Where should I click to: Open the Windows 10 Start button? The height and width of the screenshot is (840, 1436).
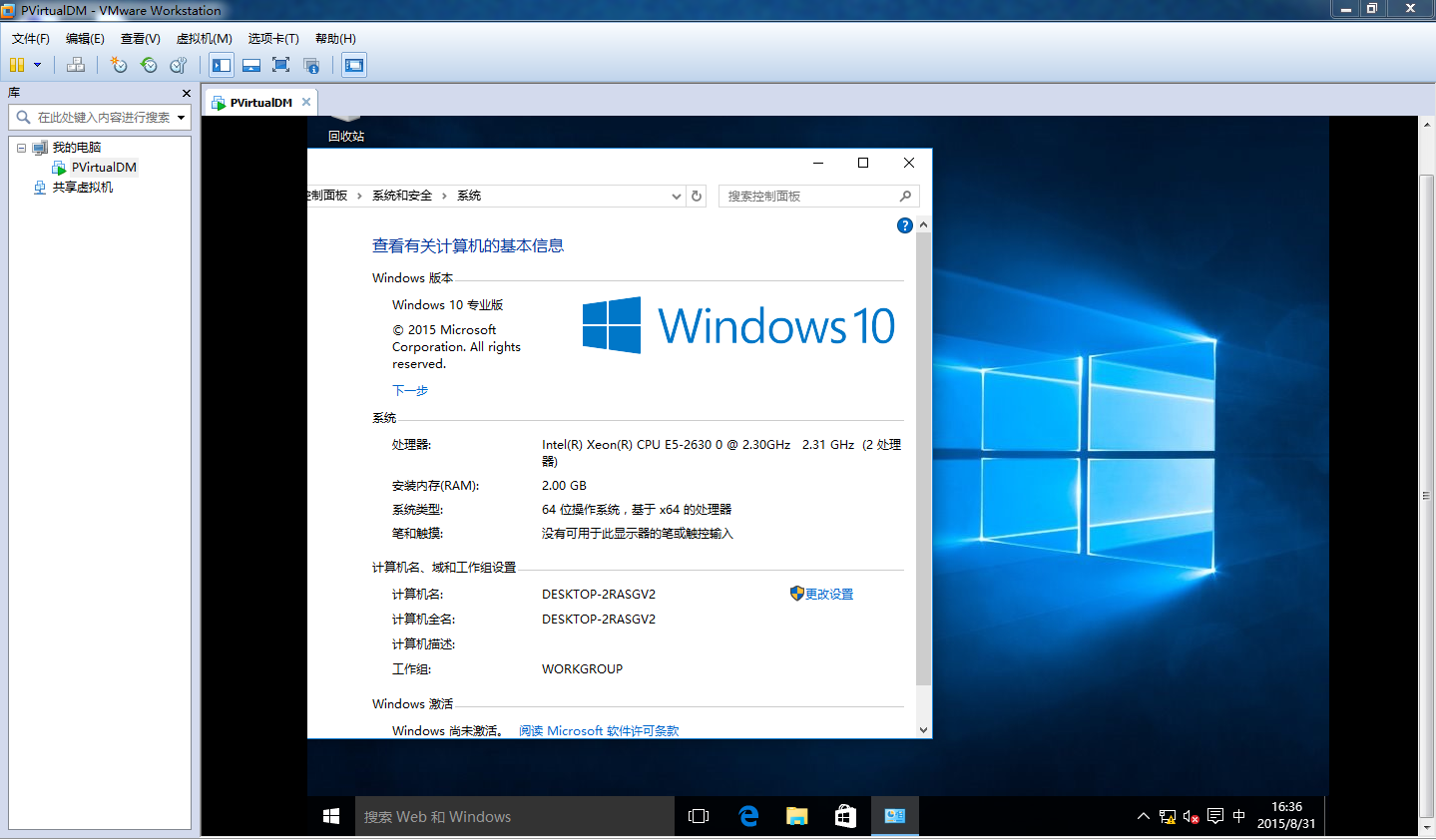tap(331, 816)
